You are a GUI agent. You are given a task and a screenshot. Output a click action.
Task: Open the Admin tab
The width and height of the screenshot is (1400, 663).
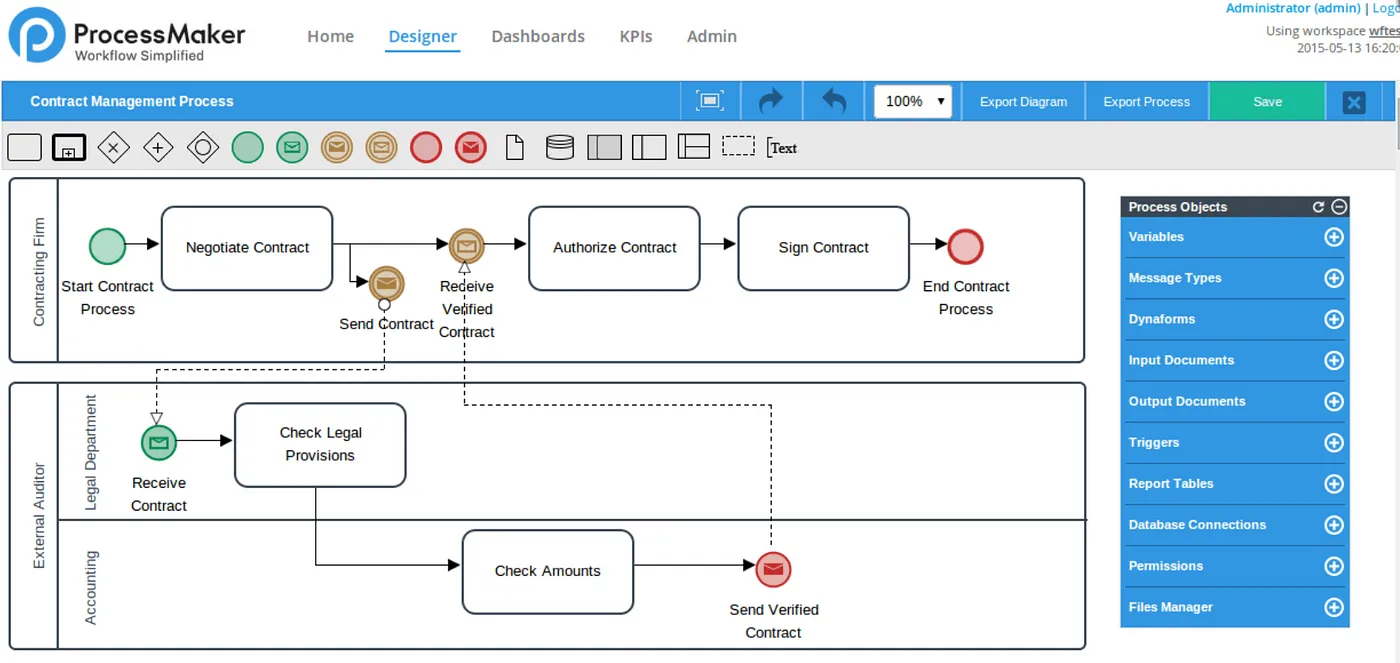coord(712,36)
